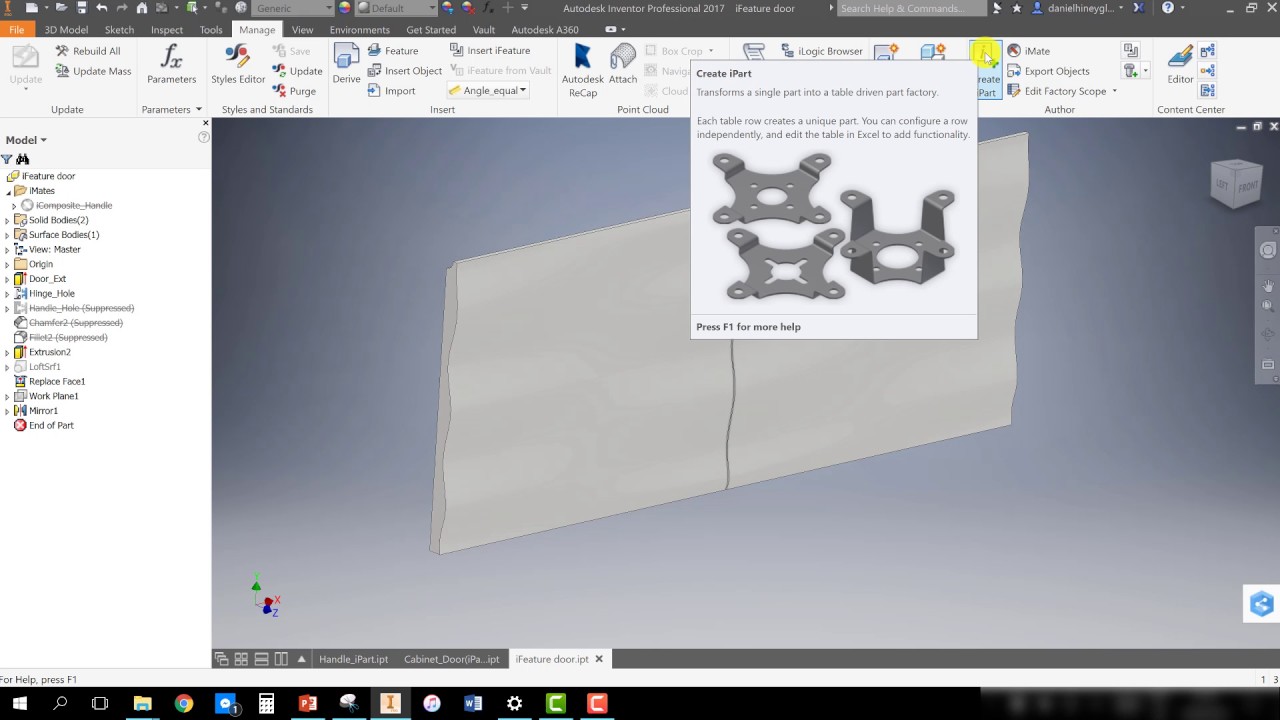
Task: Select the iMate tool
Action: 1028,51
